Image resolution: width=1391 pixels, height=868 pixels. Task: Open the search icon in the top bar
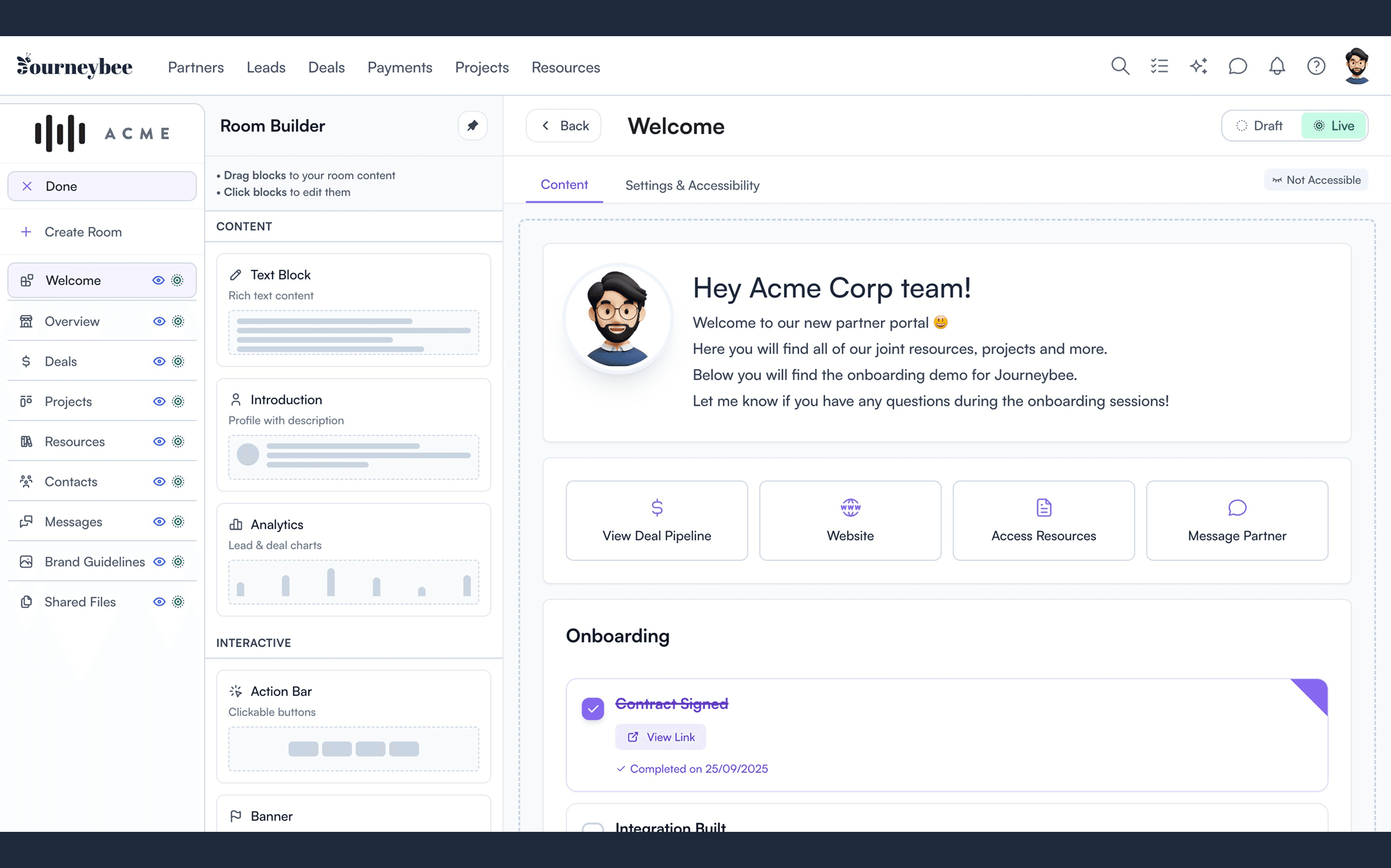tap(1119, 66)
